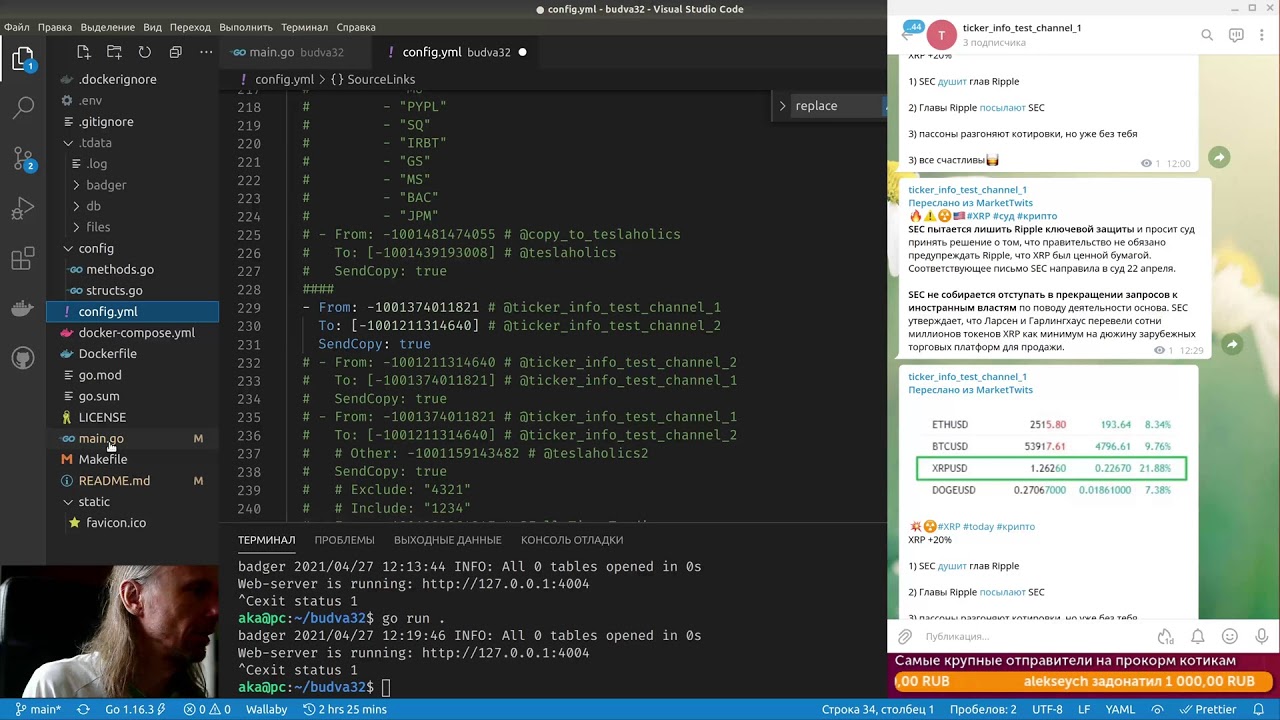Open the Правка menu
The image size is (1280, 720).
(x=55, y=27)
